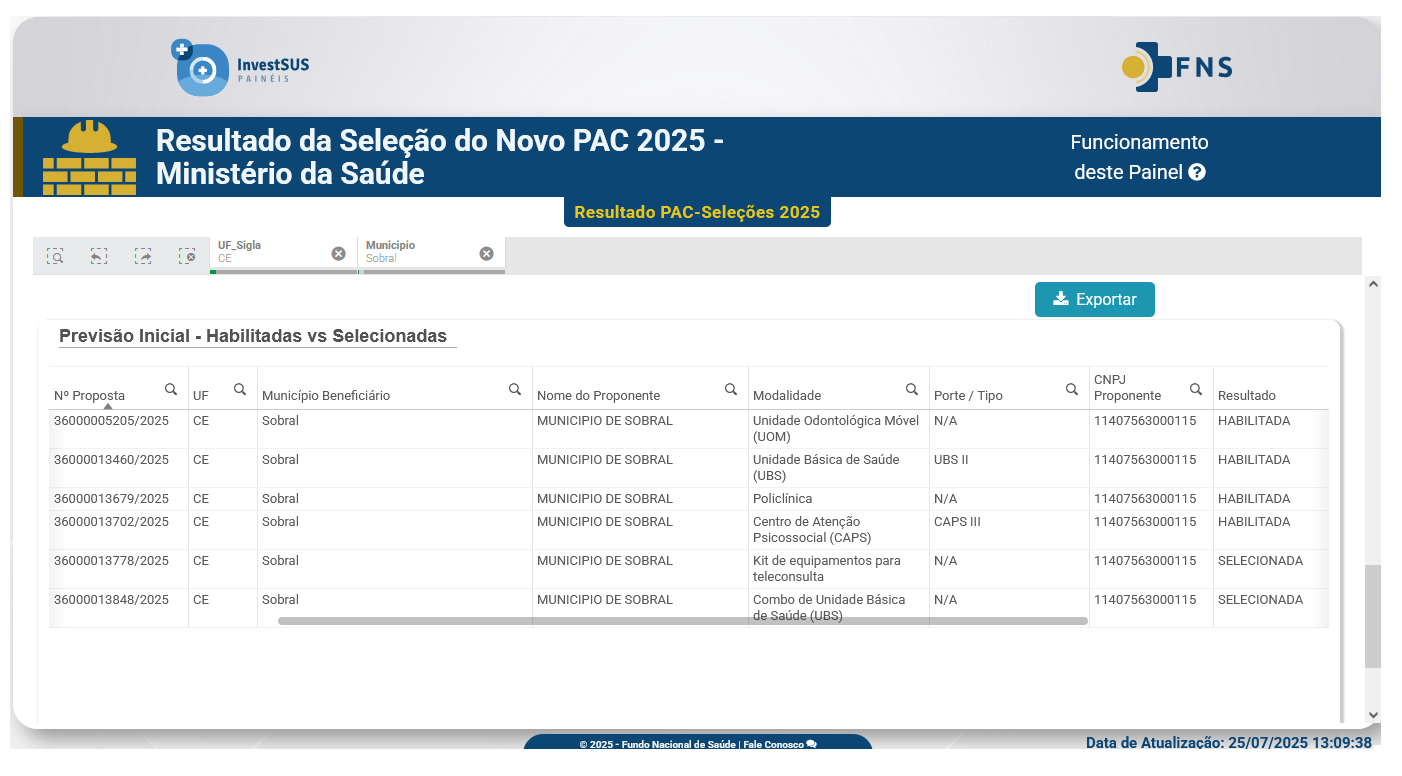Screen dimensions: 1402x776
Task: Click the Exportar button
Action: tap(1094, 299)
